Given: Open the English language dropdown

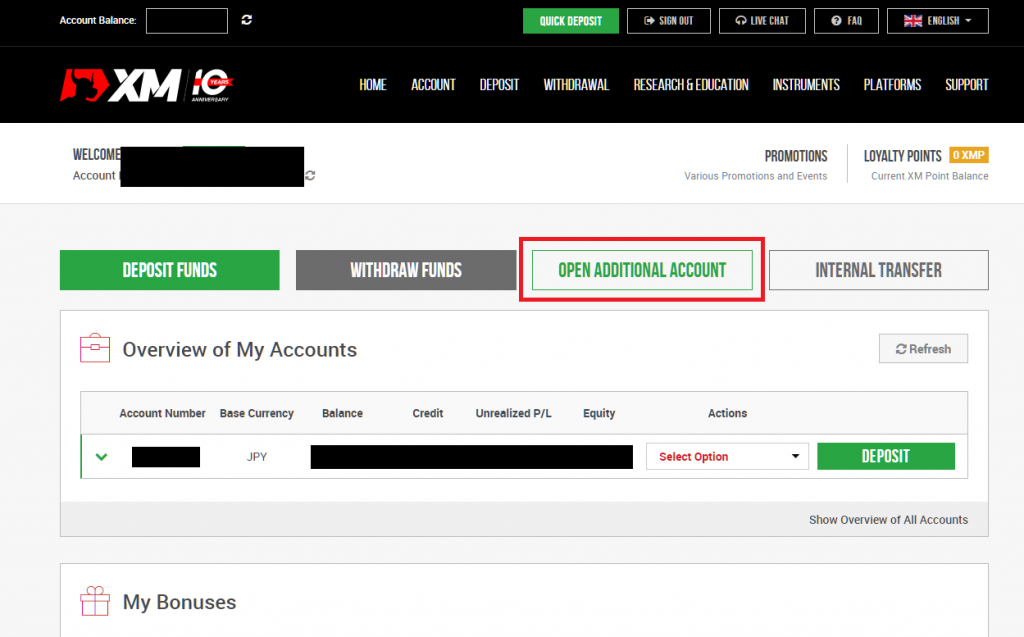Looking at the screenshot, I should click(x=937, y=21).
